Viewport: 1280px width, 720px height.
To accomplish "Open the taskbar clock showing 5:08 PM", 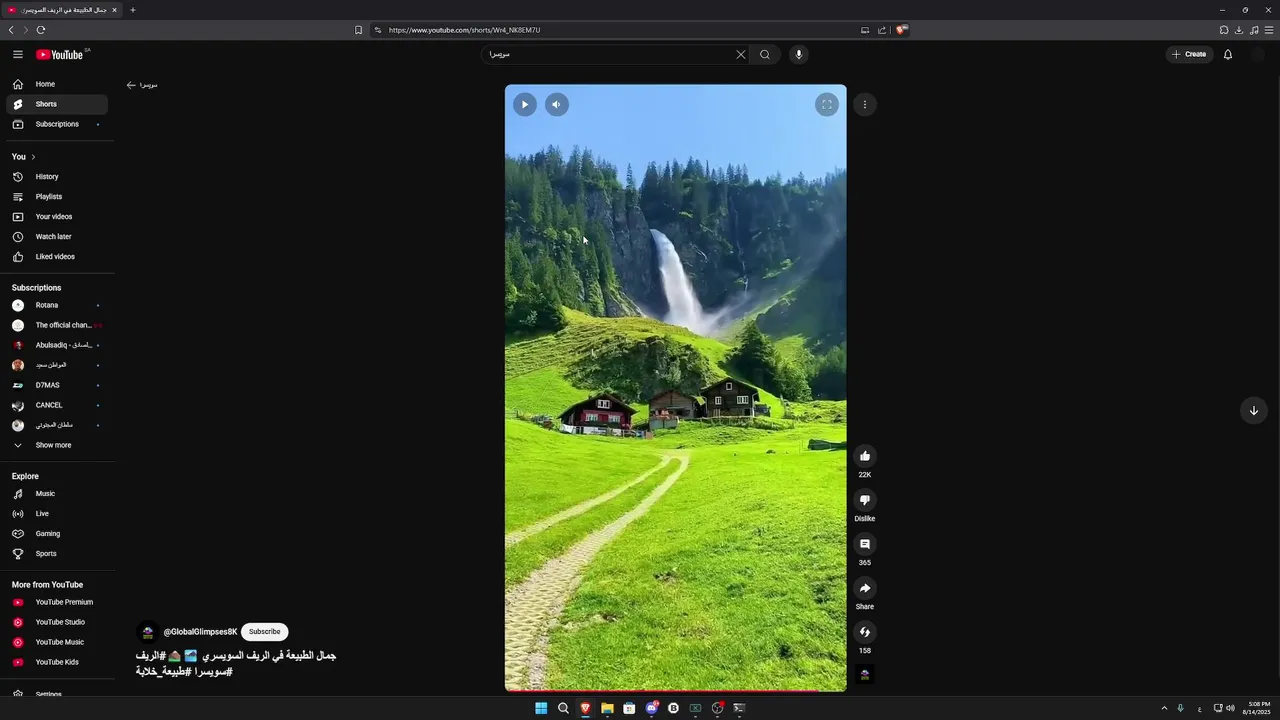I will pyautogui.click(x=1256, y=708).
